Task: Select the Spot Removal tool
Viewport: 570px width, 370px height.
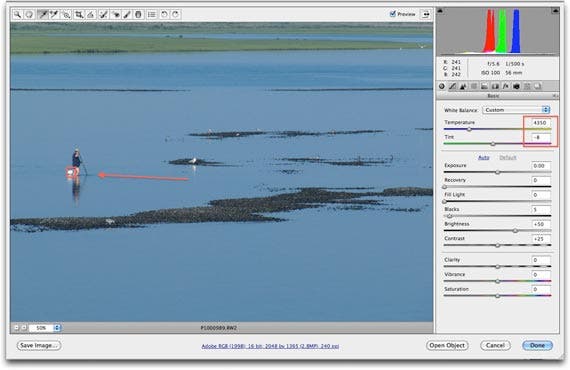Action: tap(103, 15)
